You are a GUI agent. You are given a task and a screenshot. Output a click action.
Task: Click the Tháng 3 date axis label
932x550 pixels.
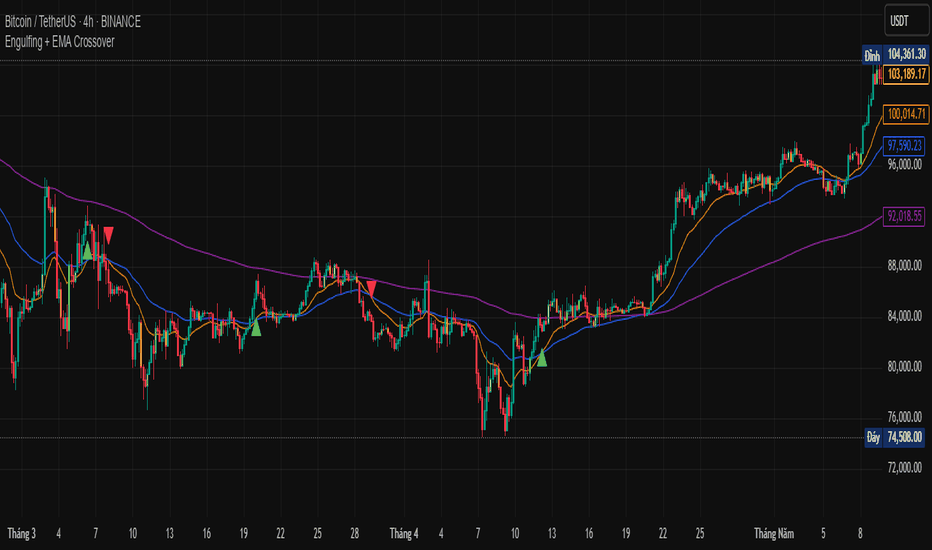pyautogui.click(x=21, y=534)
